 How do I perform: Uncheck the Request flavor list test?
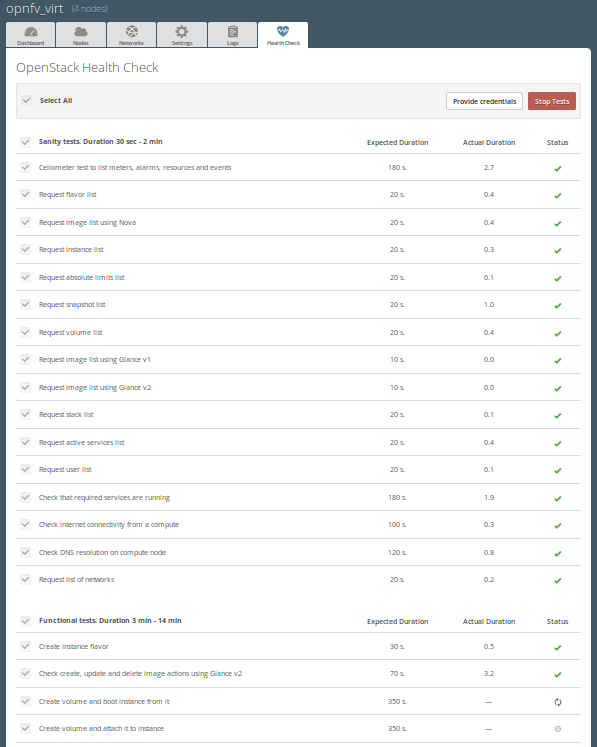(x=26, y=194)
